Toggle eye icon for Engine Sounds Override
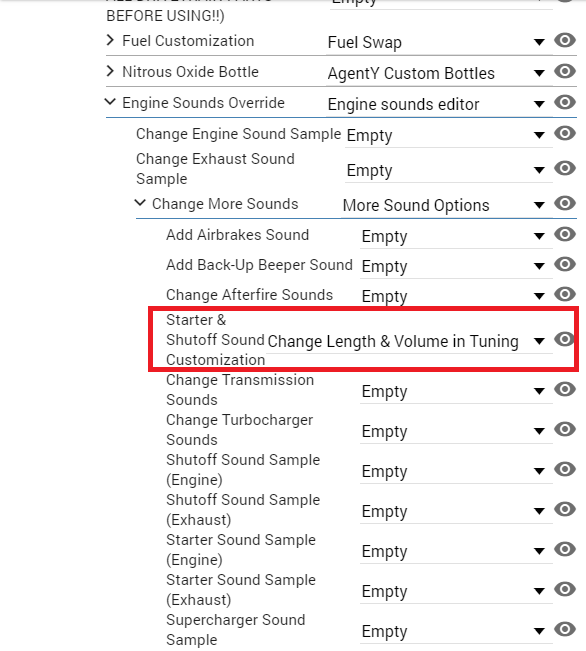 coord(565,102)
